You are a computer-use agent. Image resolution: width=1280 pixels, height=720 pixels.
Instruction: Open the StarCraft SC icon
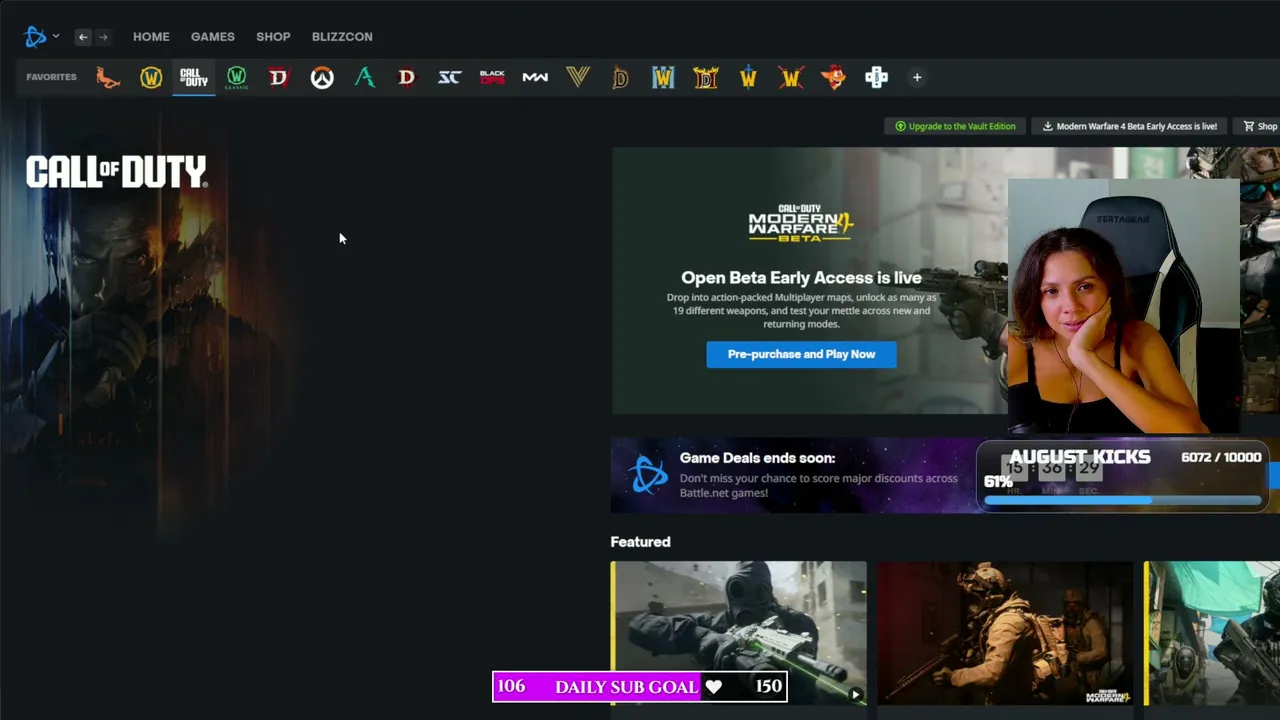tap(449, 77)
